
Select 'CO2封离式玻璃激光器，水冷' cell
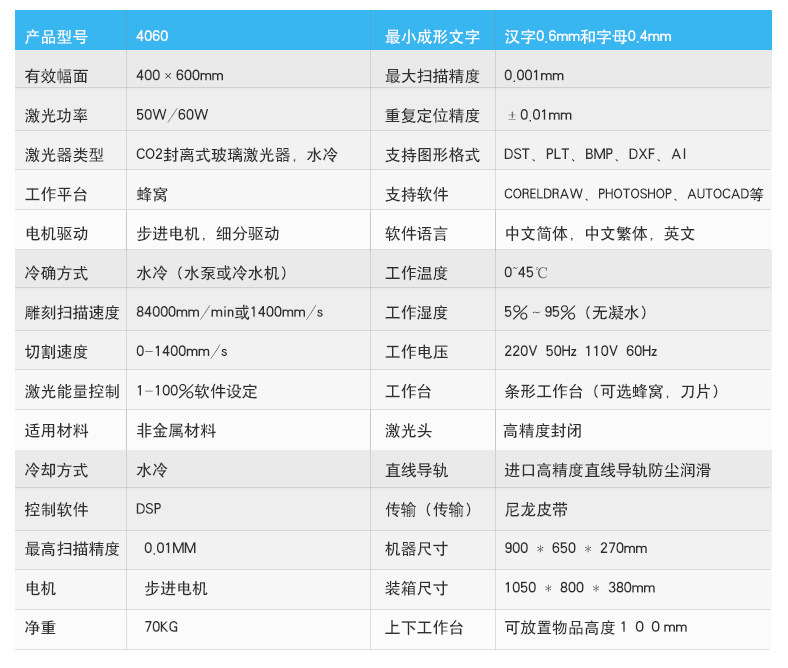237,154
